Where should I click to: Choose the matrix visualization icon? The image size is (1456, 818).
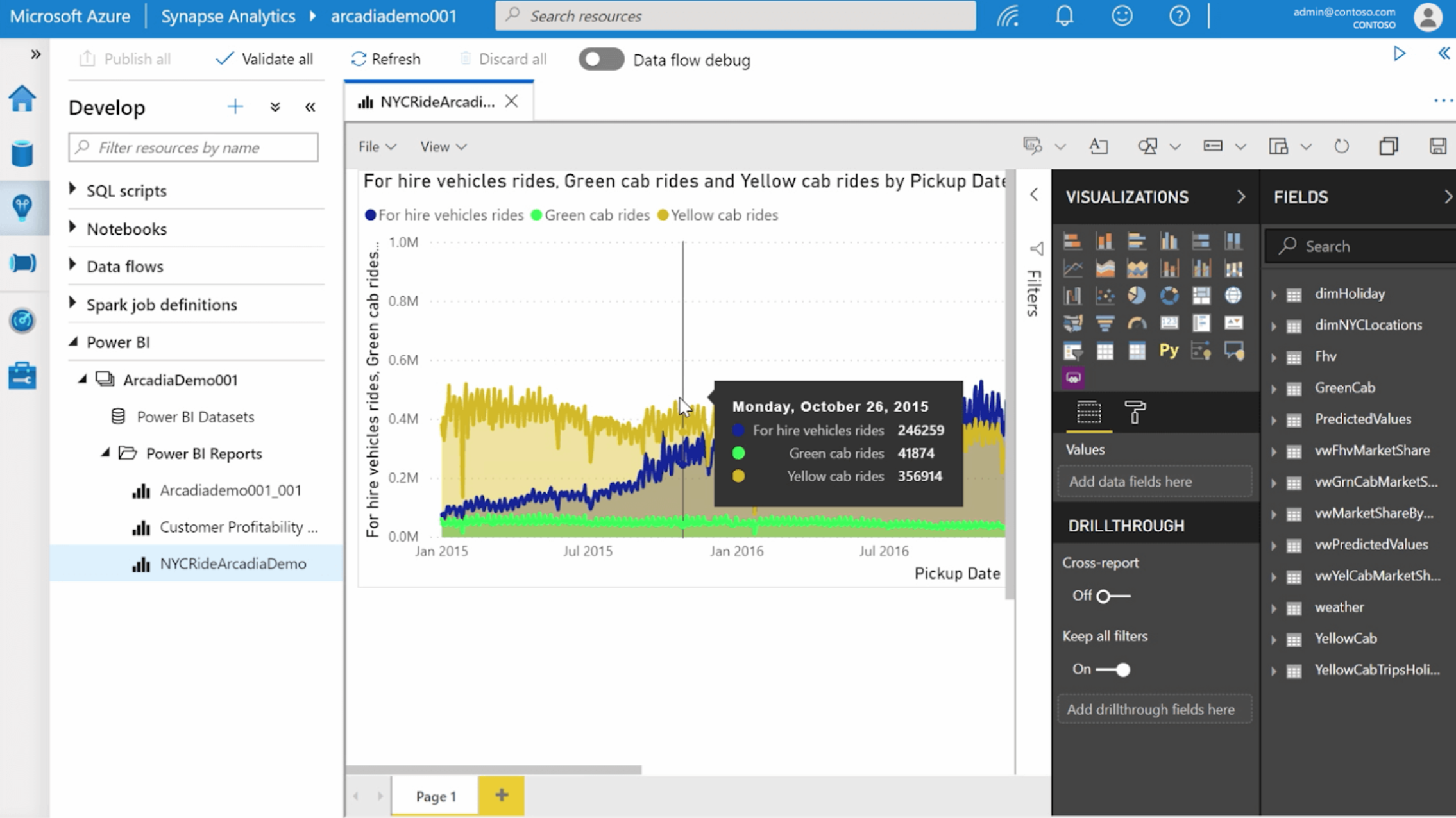pyautogui.click(x=1137, y=351)
